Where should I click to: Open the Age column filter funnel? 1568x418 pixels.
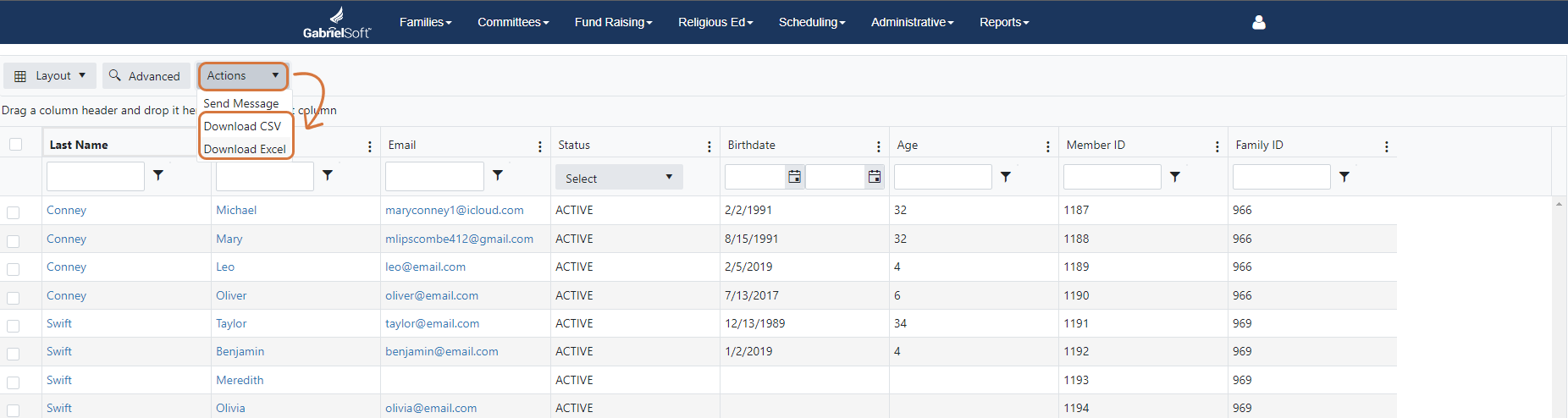point(1006,177)
